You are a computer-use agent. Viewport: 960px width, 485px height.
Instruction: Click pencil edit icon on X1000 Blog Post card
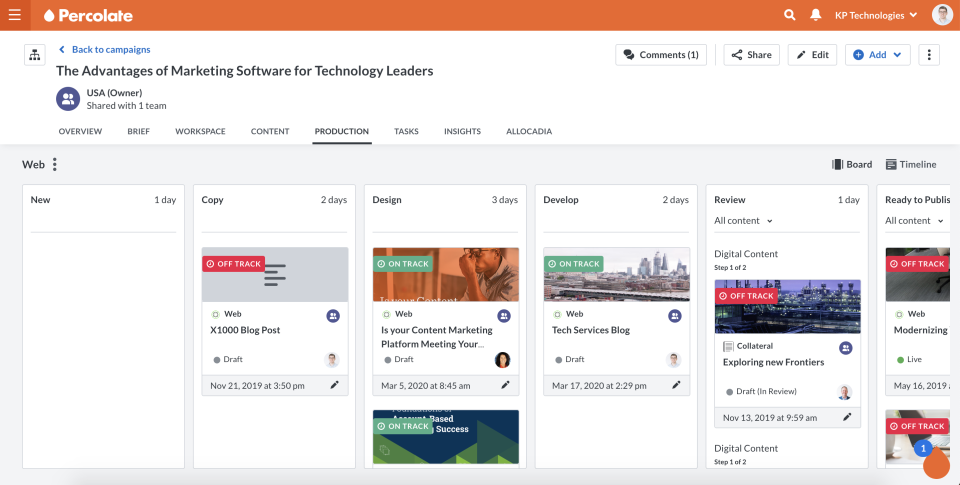click(335, 385)
